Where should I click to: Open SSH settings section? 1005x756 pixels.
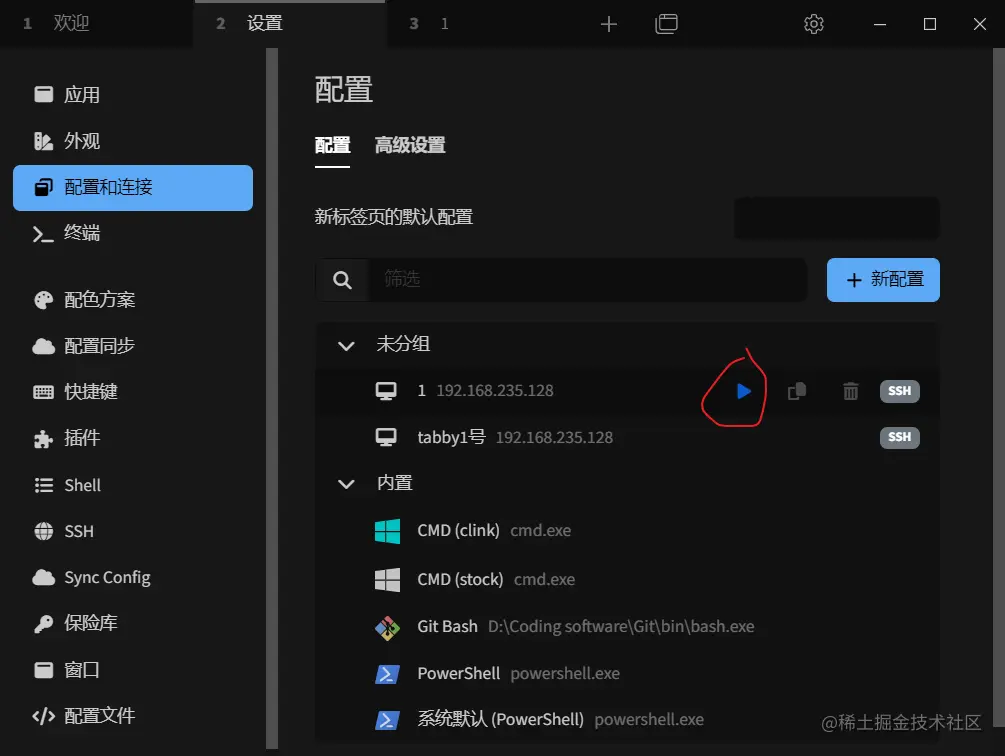pyautogui.click(x=133, y=531)
